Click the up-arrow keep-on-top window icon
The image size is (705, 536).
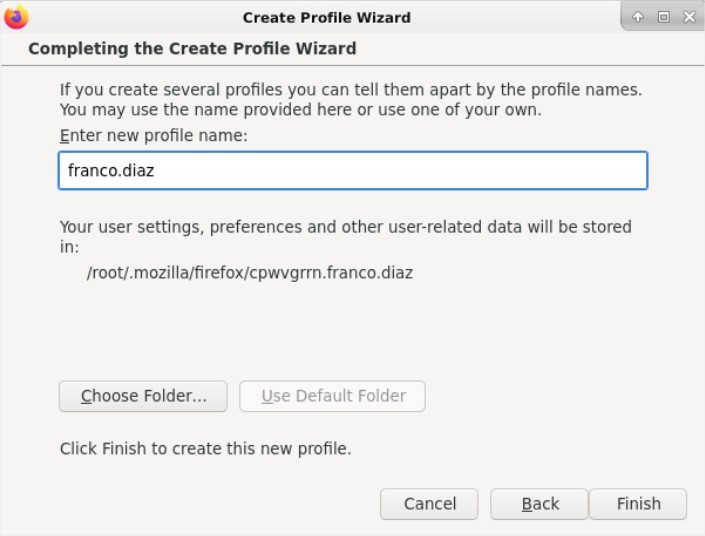(x=638, y=17)
